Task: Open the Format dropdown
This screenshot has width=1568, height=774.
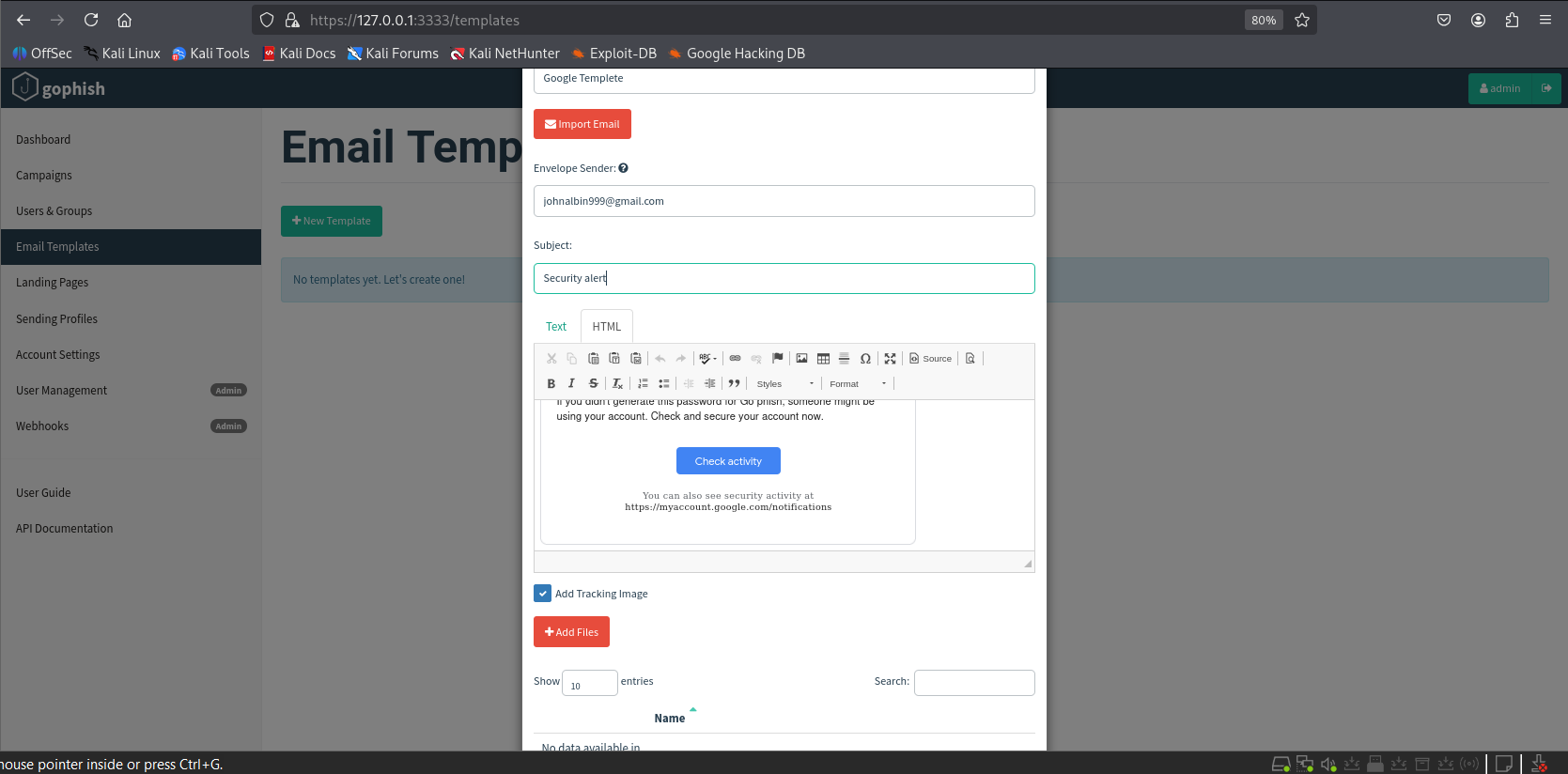Action: [858, 383]
